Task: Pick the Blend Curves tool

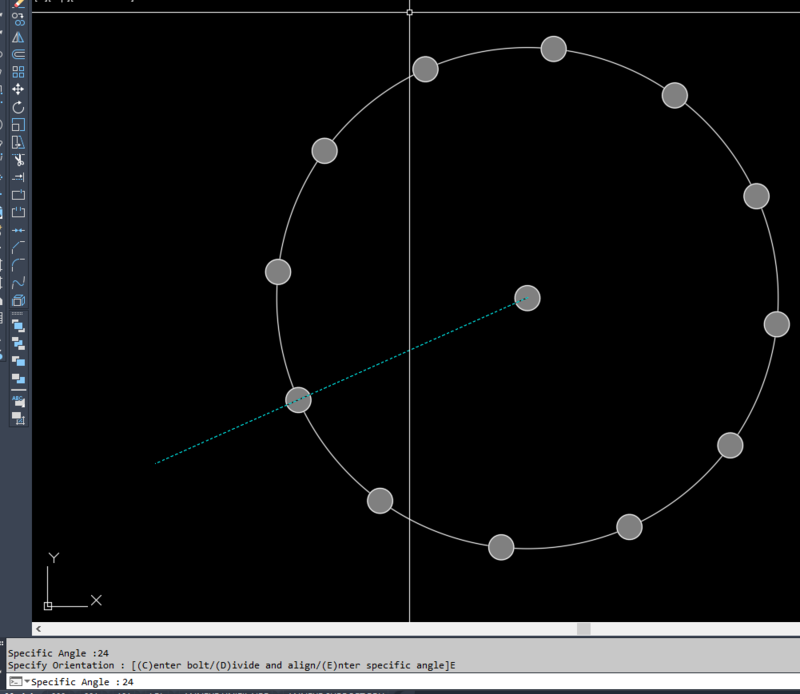Action: point(18,283)
